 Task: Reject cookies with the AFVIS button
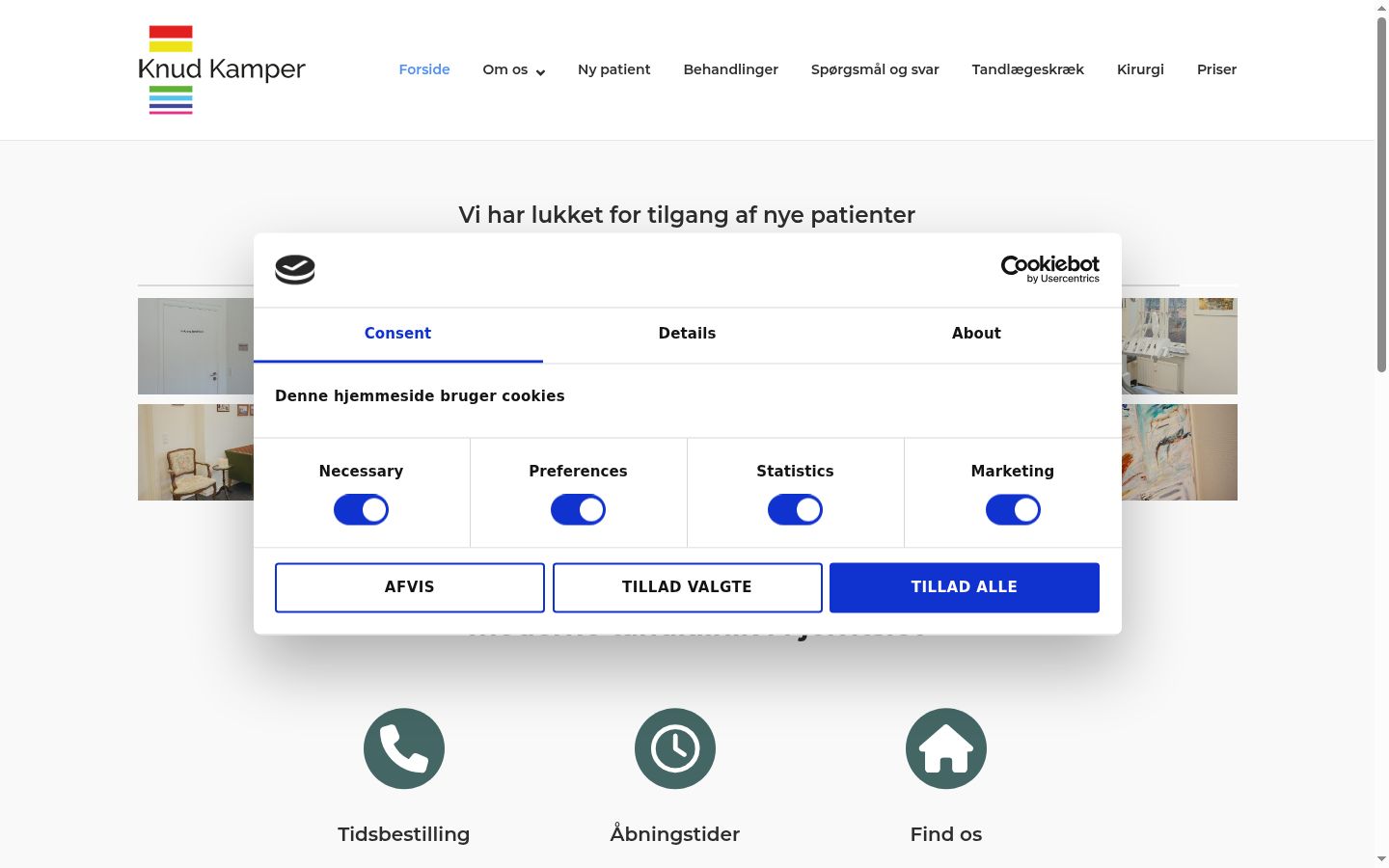coord(409,587)
